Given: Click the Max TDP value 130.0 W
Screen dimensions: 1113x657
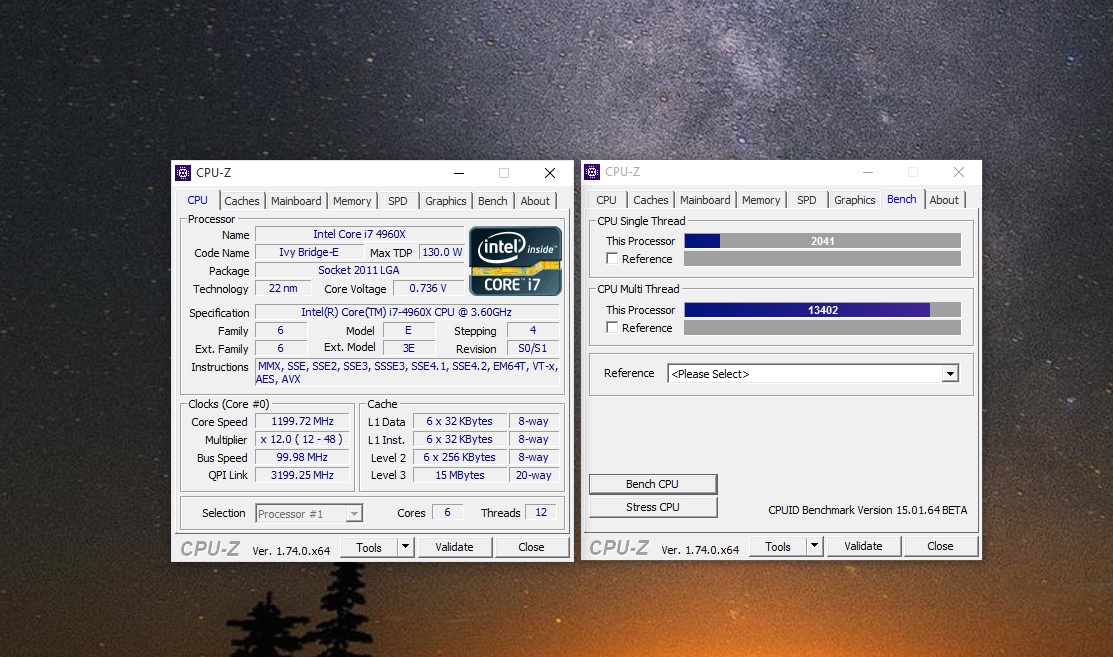Looking at the screenshot, I should (442, 252).
